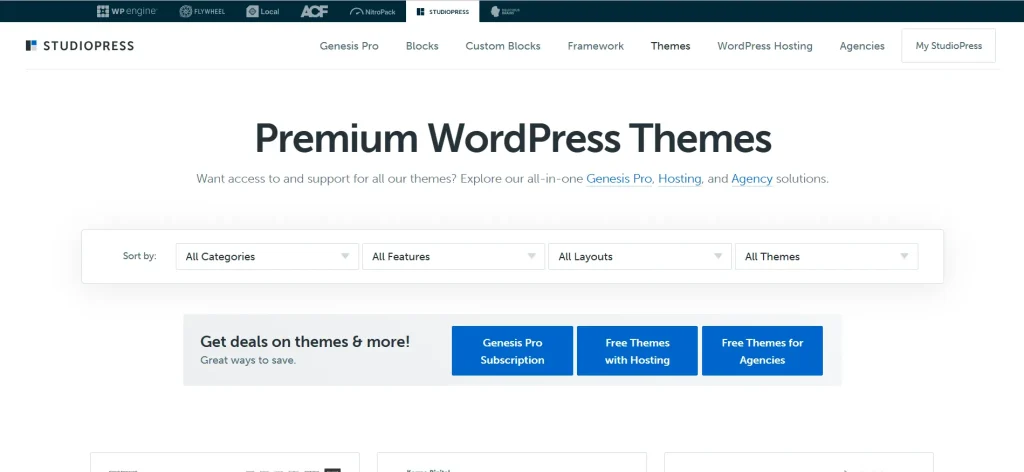Expand the All Categories dropdown

(x=267, y=257)
